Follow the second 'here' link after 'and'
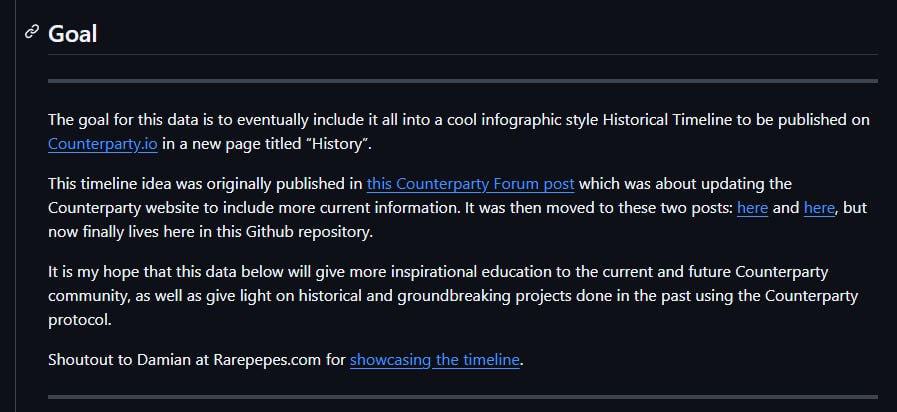897x412 pixels. pos(819,208)
